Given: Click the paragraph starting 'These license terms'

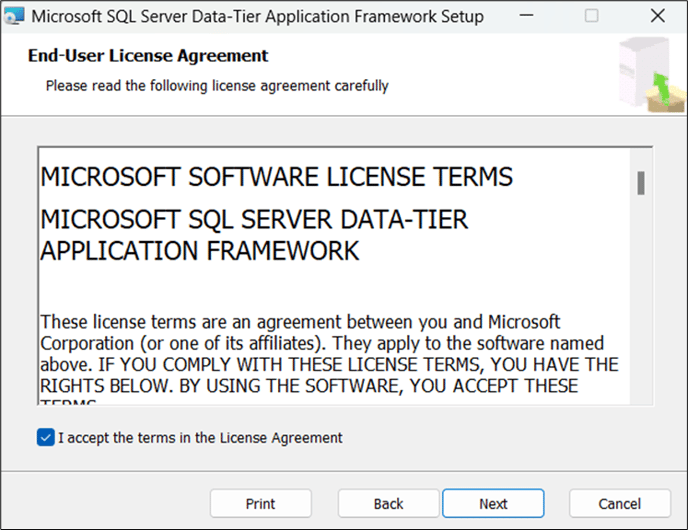Looking at the screenshot, I should pyautogui.click(x=329, y=353).
